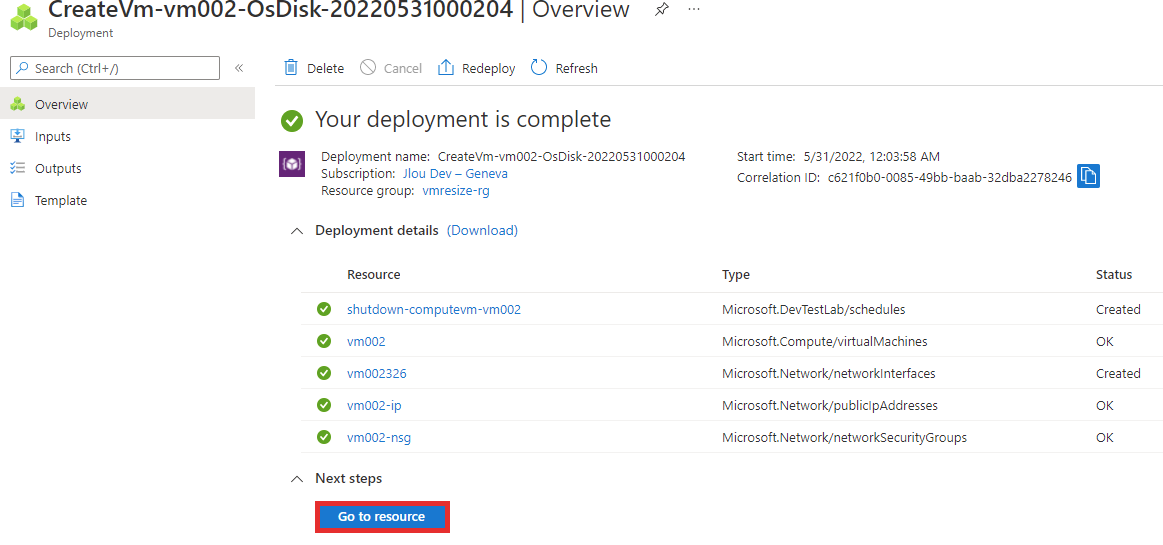Screen dimensions: 1163x545
Task: Click Created status for shutdown-computevm-vm002
Action: click(x=1118, y=309)
